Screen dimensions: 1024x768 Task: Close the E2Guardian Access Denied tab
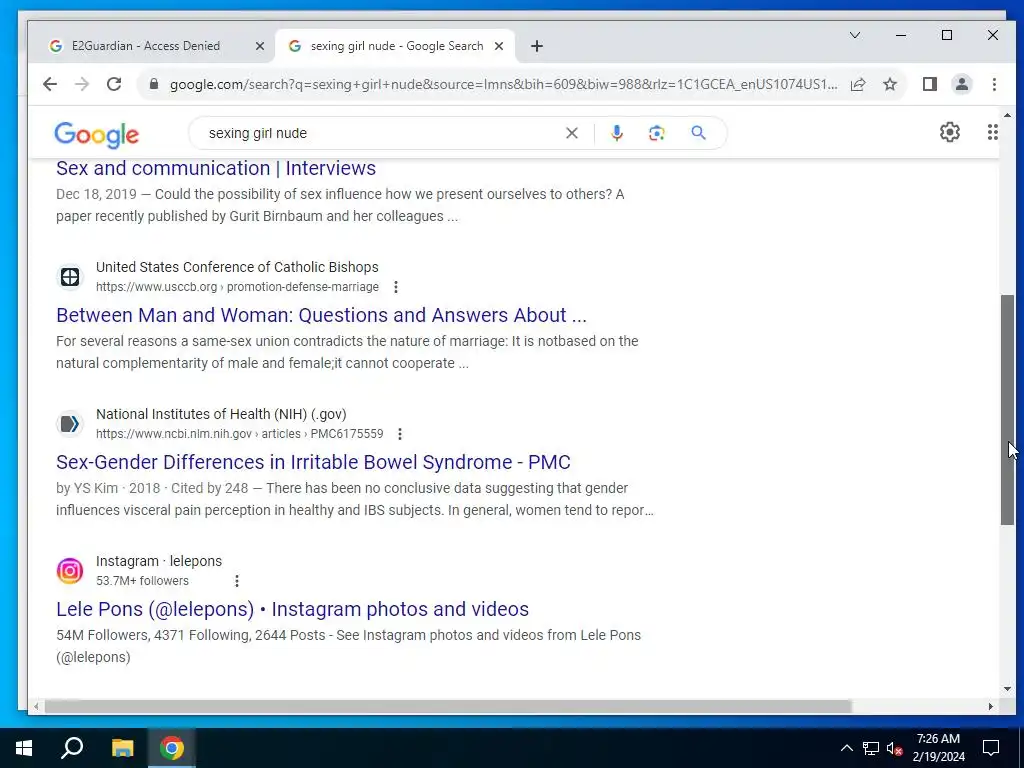coord(260,46)
